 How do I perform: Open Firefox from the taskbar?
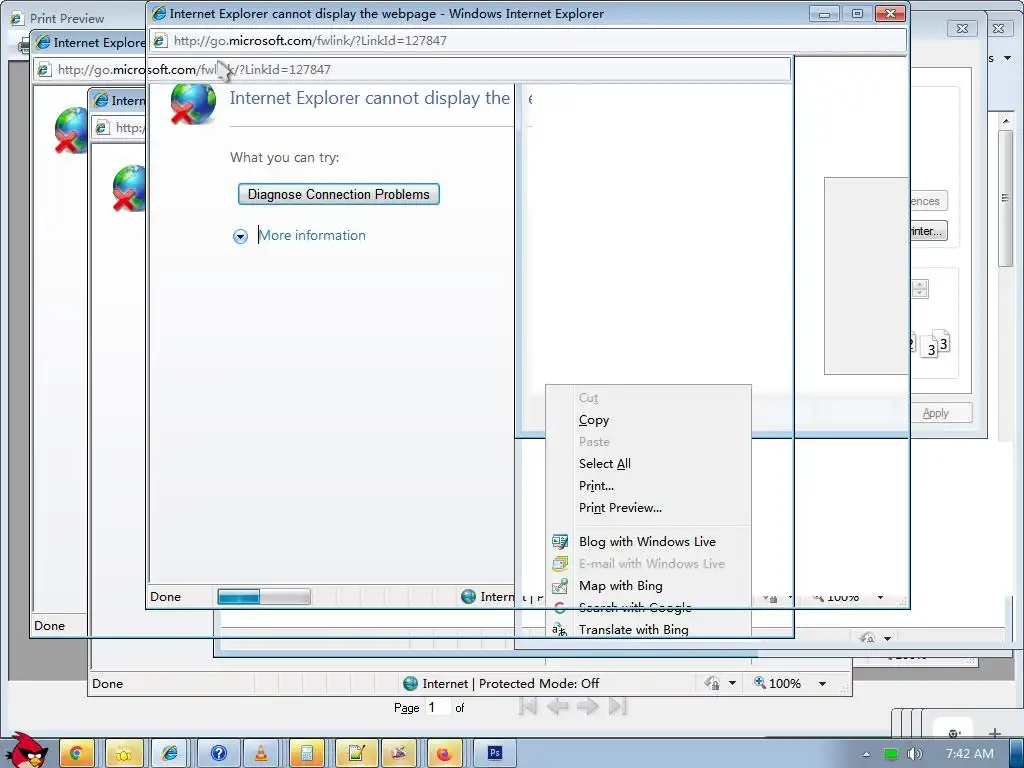point(445,754)
